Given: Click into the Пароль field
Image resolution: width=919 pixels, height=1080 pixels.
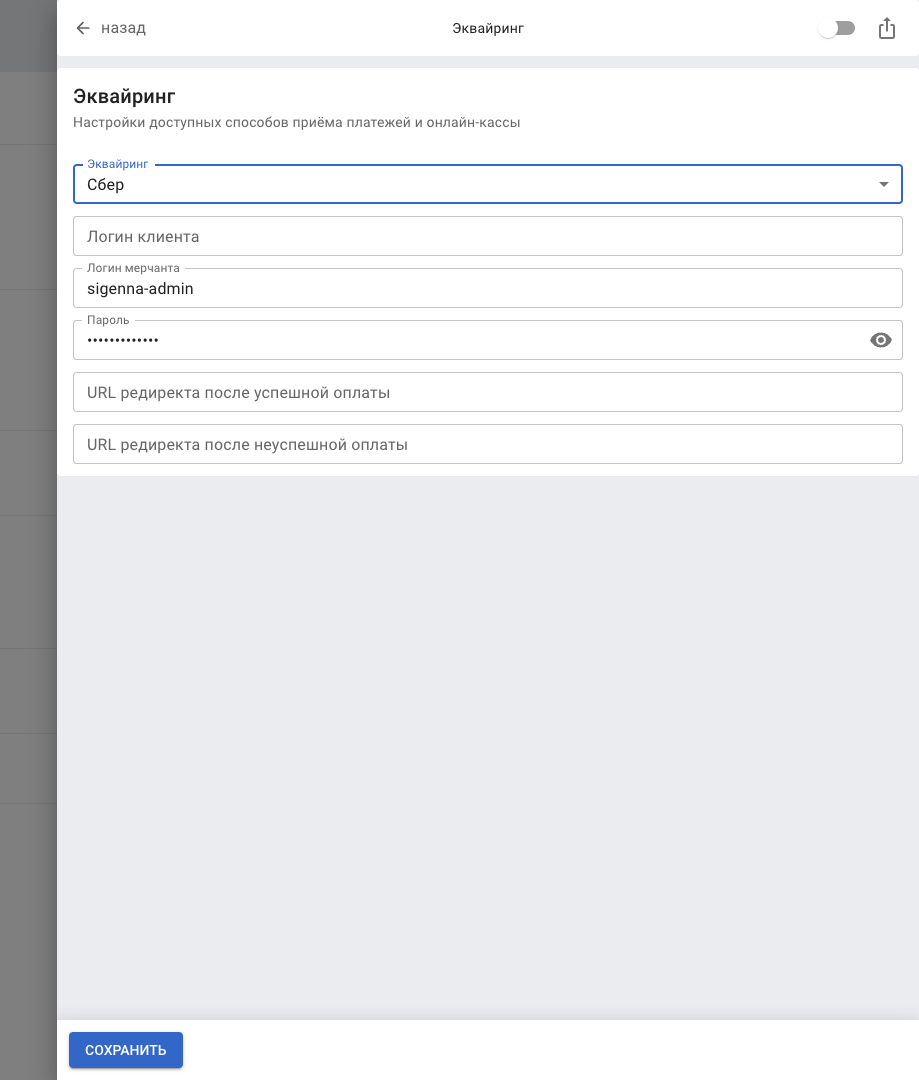Looking at the screenshot, I should pyautogui.click(x=460, y=341).
